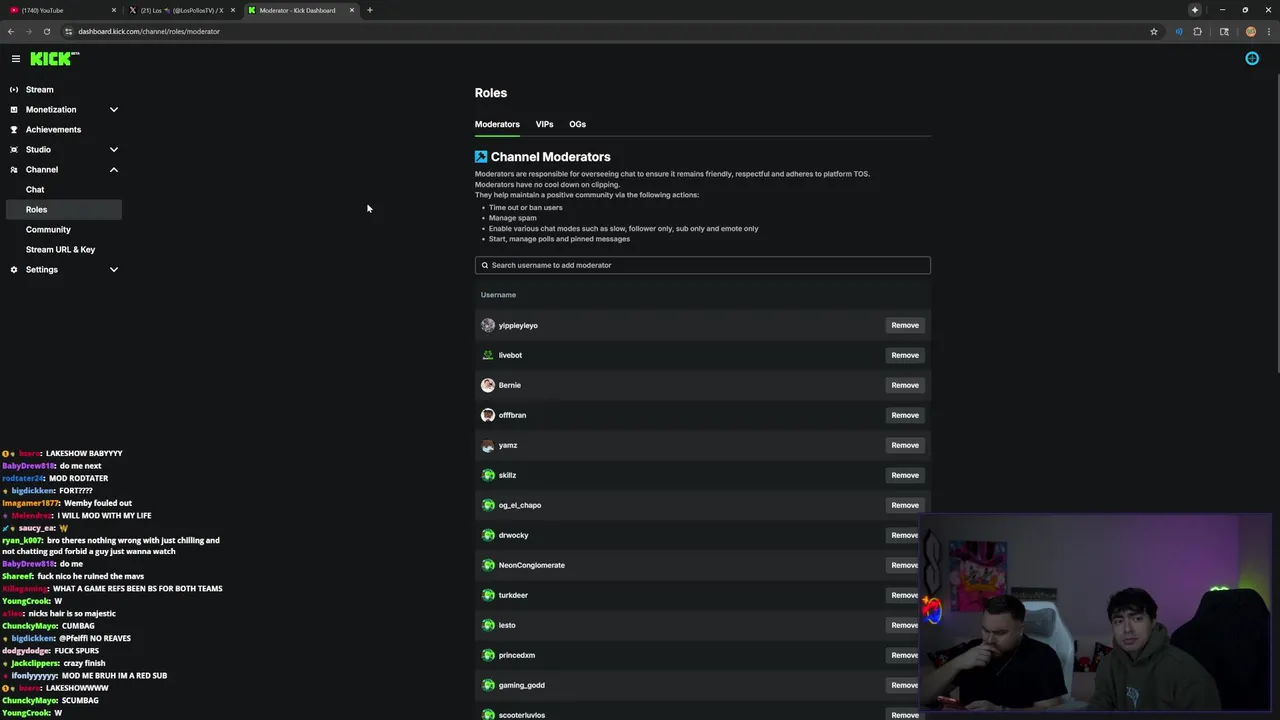Screen dimensions: 1280x720
Task: Click Bernie's avatar
Action: click(x=488, y=385)
